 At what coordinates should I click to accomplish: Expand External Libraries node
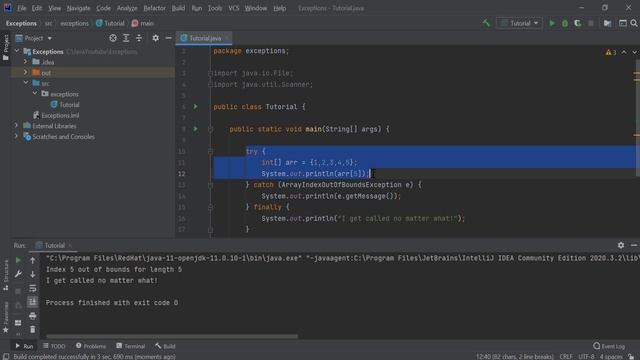pos(17,126)
